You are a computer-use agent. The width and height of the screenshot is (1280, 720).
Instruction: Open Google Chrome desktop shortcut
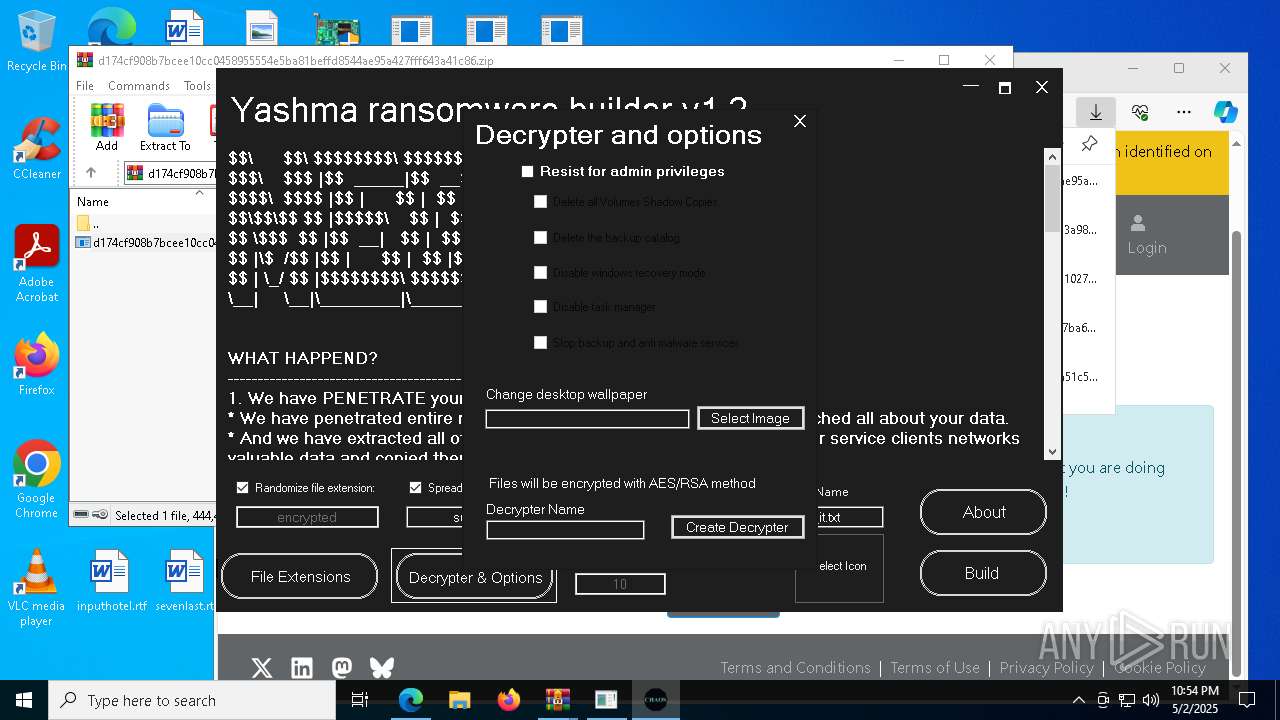[x=36, y=480]
